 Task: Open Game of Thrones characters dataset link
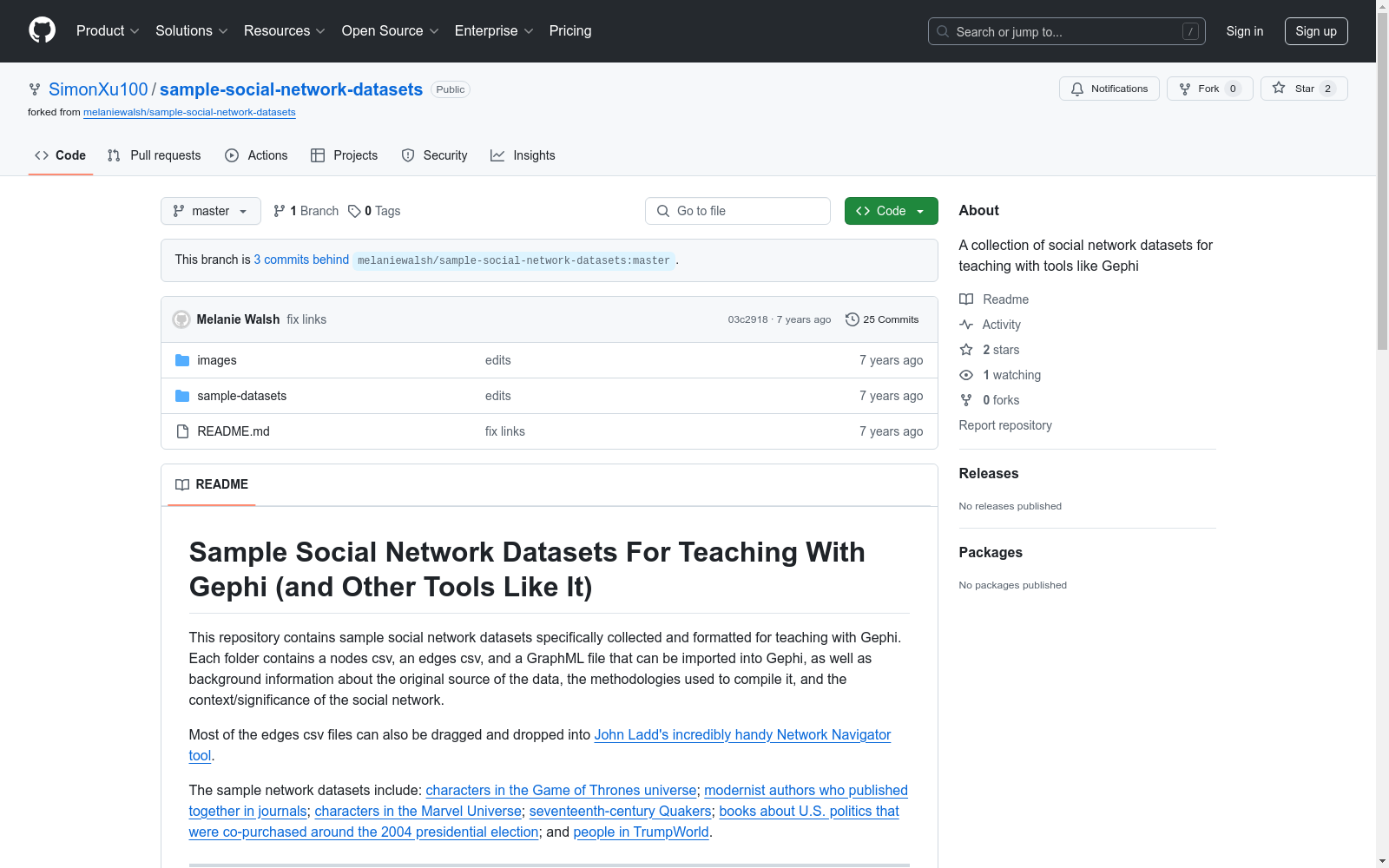tap(561, 790)
